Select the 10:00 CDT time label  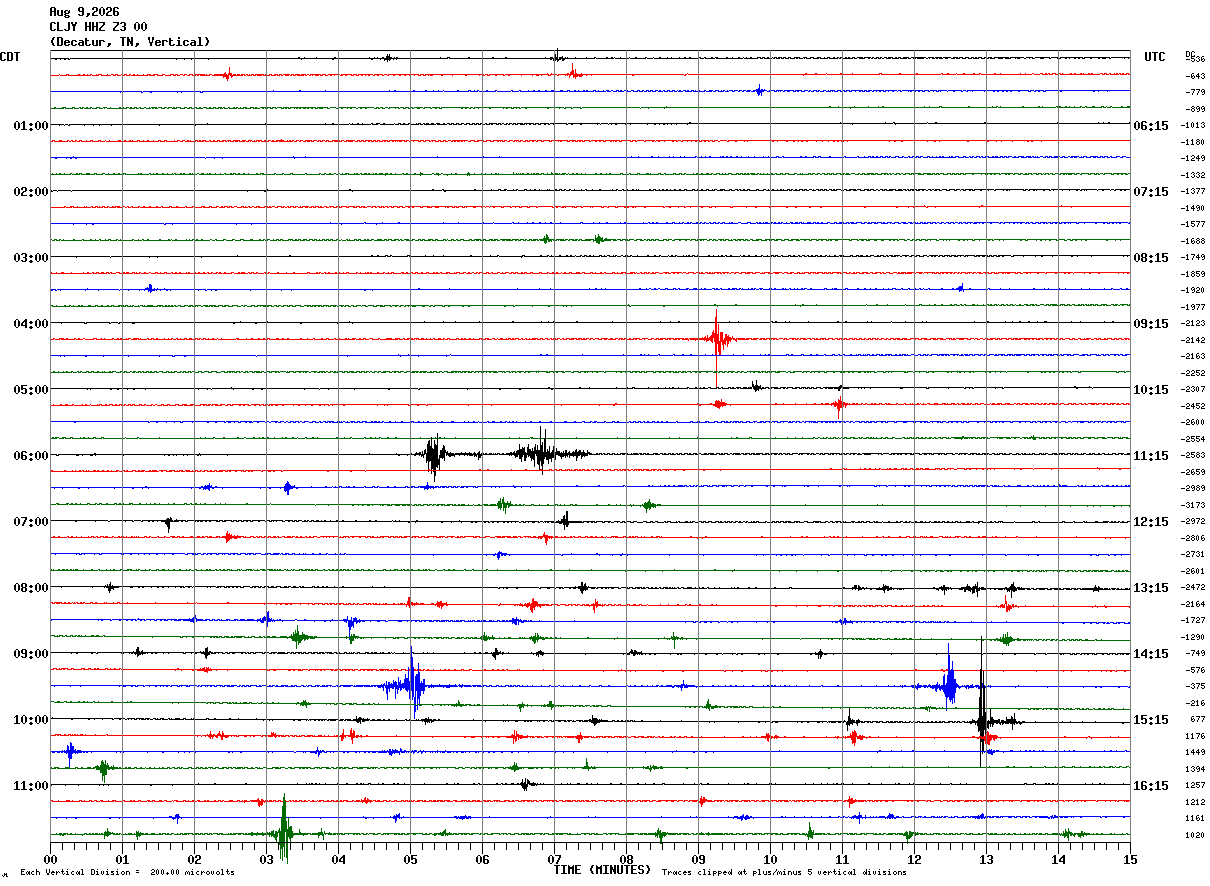(30, 720)
